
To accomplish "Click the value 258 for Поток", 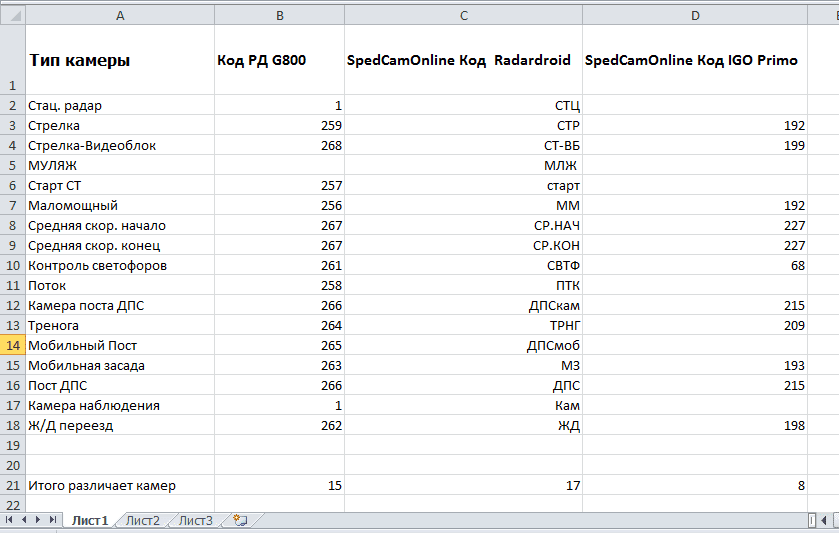I will click(x=279, y=285).
